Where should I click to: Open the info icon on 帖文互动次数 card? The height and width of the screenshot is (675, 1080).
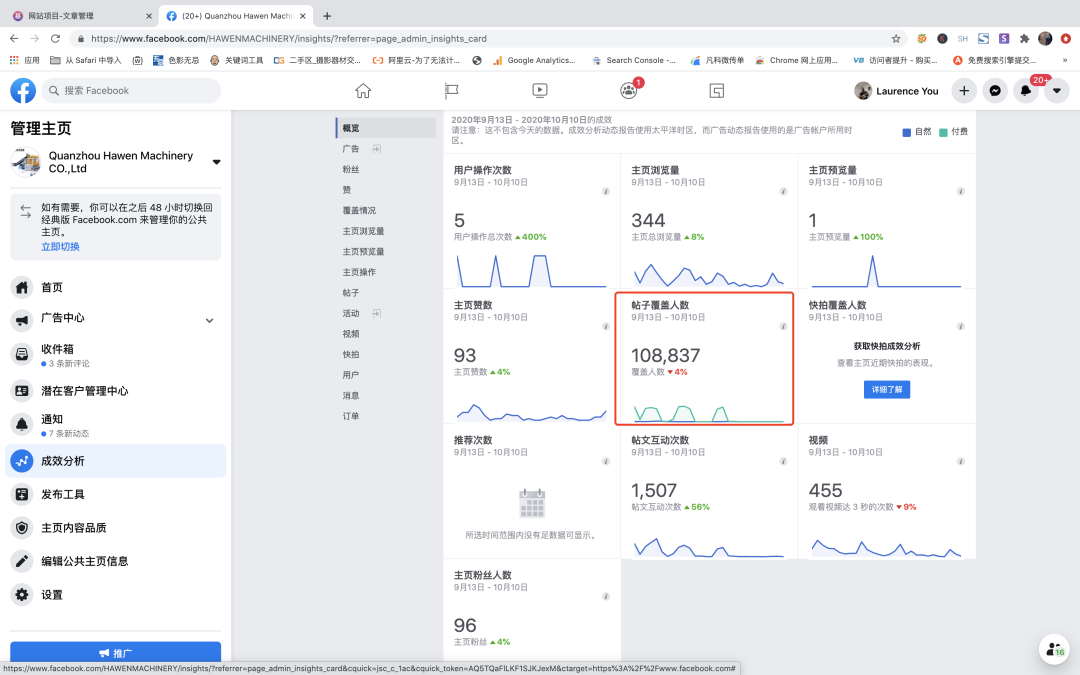click(783, 461)
